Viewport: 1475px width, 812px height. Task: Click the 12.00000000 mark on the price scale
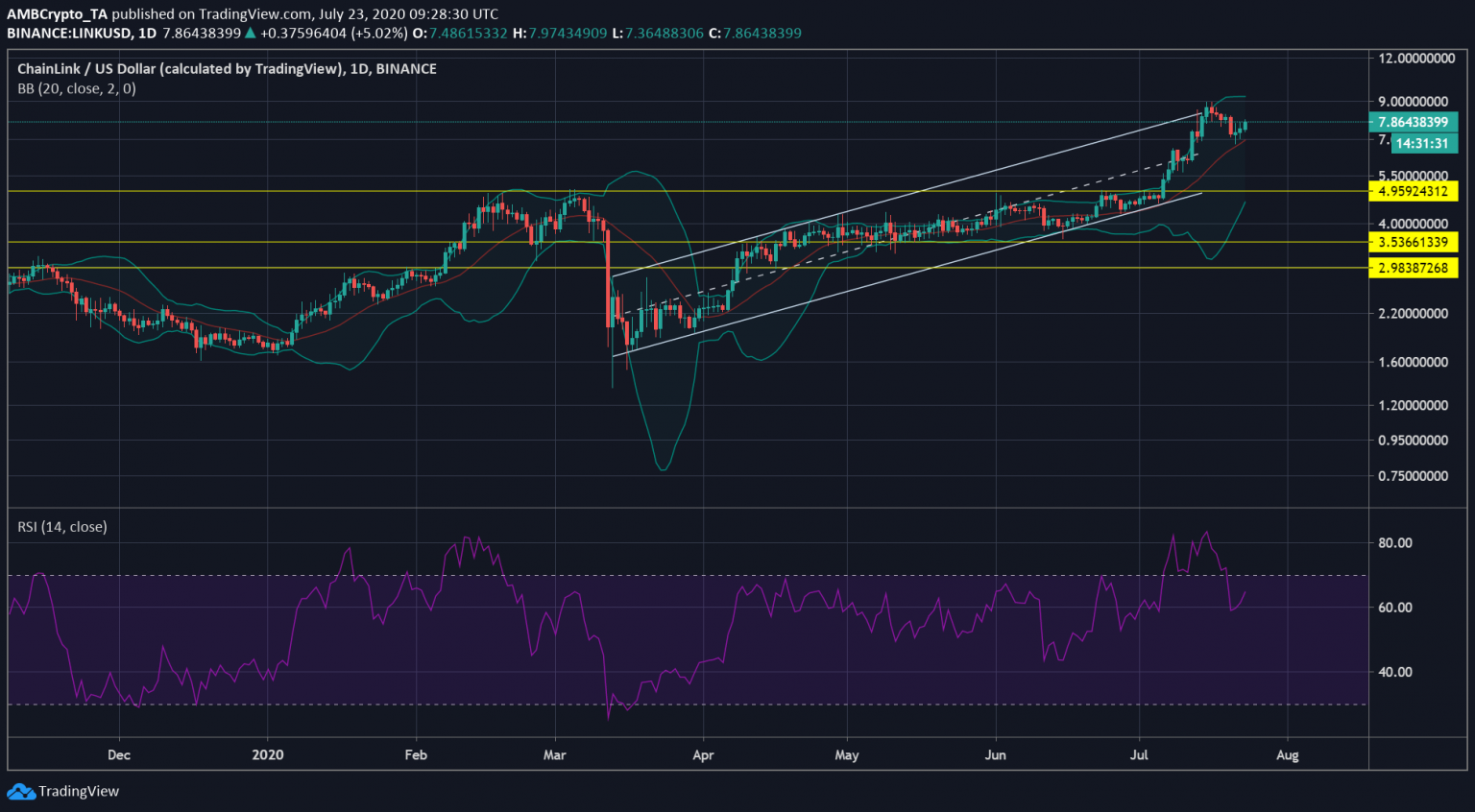pyautogui.click(x=1415, y=59)
